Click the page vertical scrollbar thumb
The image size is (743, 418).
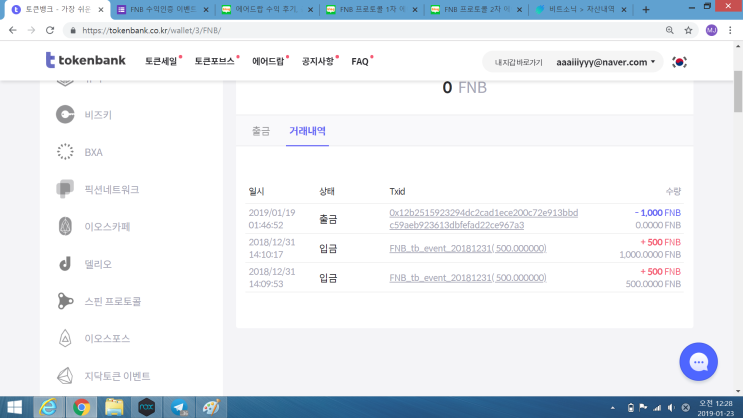pyautogui.click(x=738, y=91)
